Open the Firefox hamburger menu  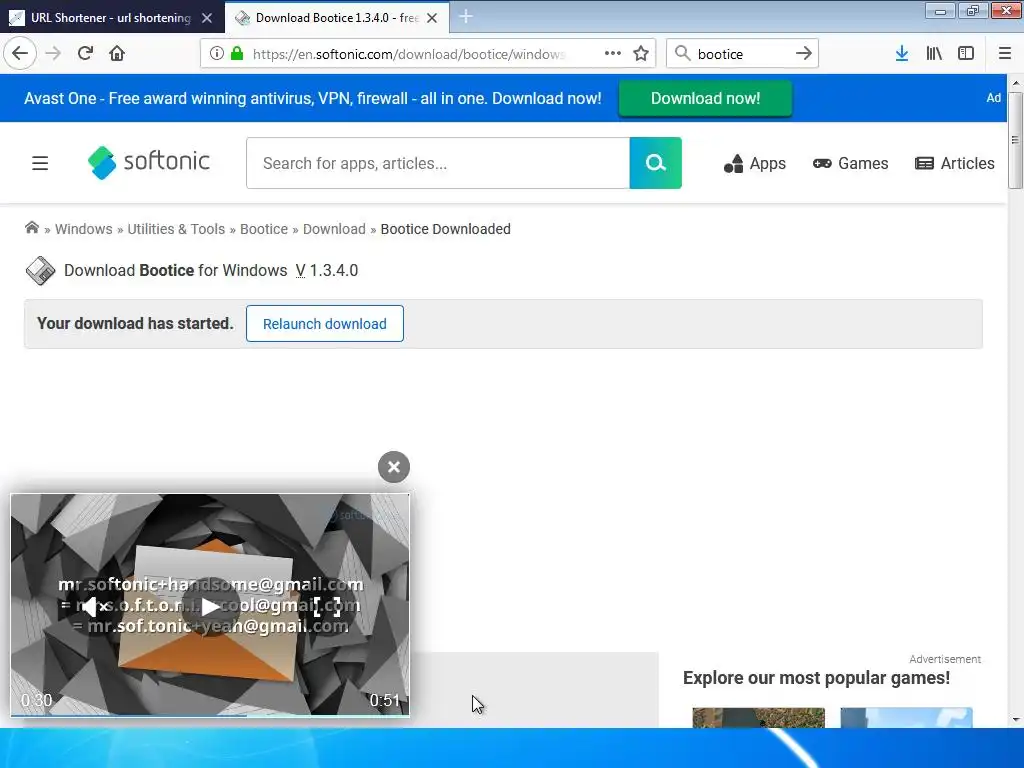tap(1005, 54)
